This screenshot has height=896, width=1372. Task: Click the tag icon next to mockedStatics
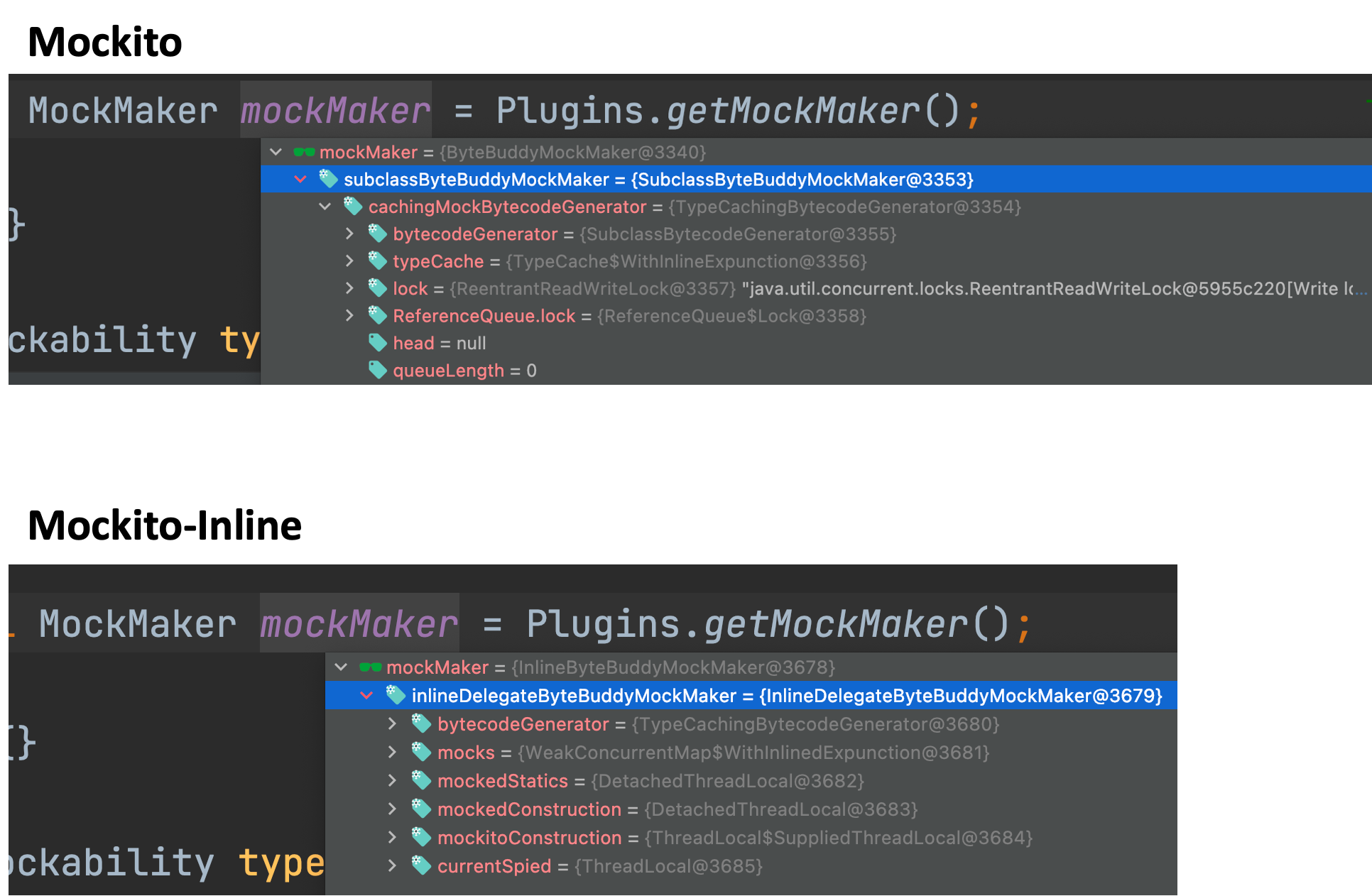click(421, 781)
